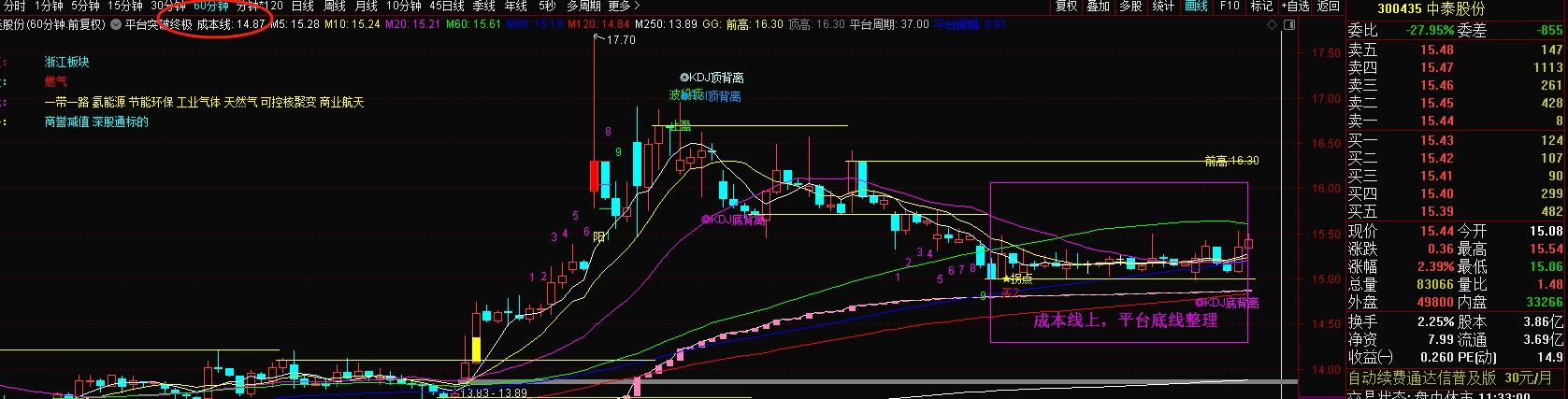Click the 16.00 price axis label
1568x399 pixels.
tap(1326, 188)
